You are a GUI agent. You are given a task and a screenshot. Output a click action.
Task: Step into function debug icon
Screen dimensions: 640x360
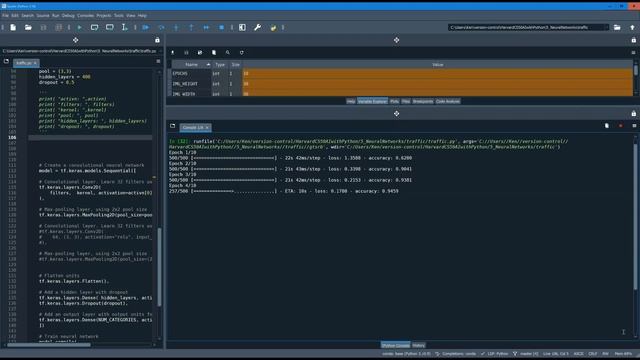click(176, 27)
